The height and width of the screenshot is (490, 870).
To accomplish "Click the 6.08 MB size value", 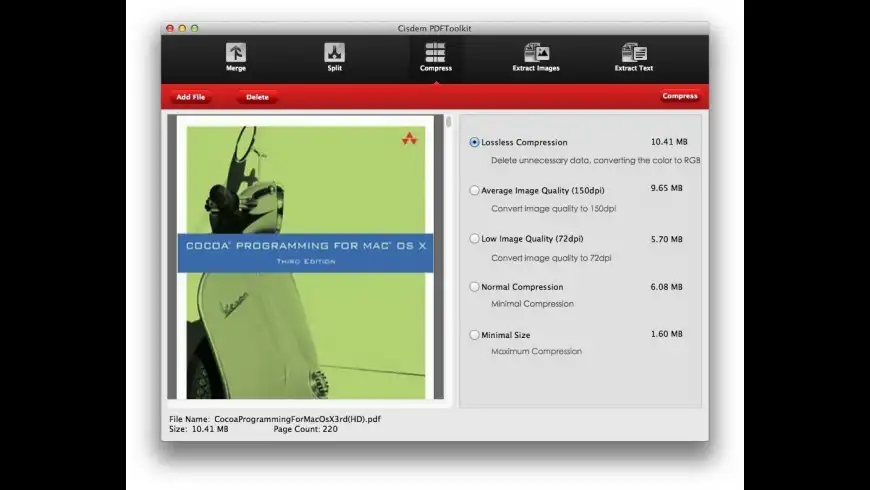I will click(666, 287).
